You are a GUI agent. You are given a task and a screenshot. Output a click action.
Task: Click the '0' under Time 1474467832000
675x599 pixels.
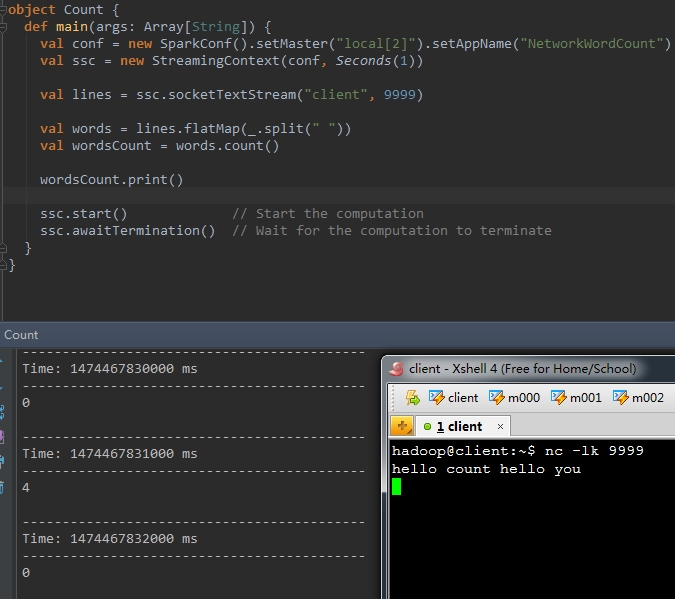(26, 573)
